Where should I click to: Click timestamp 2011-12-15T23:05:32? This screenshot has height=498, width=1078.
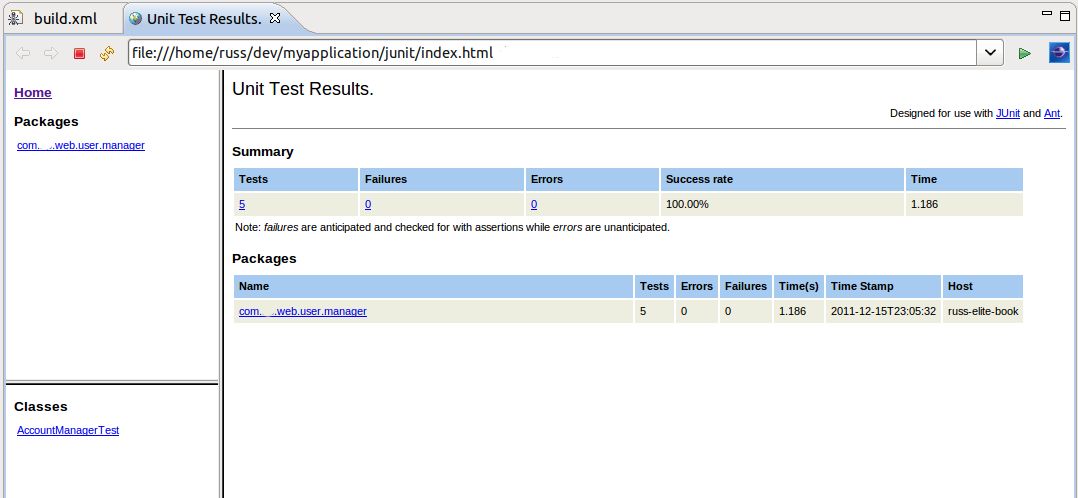(883, 312)
